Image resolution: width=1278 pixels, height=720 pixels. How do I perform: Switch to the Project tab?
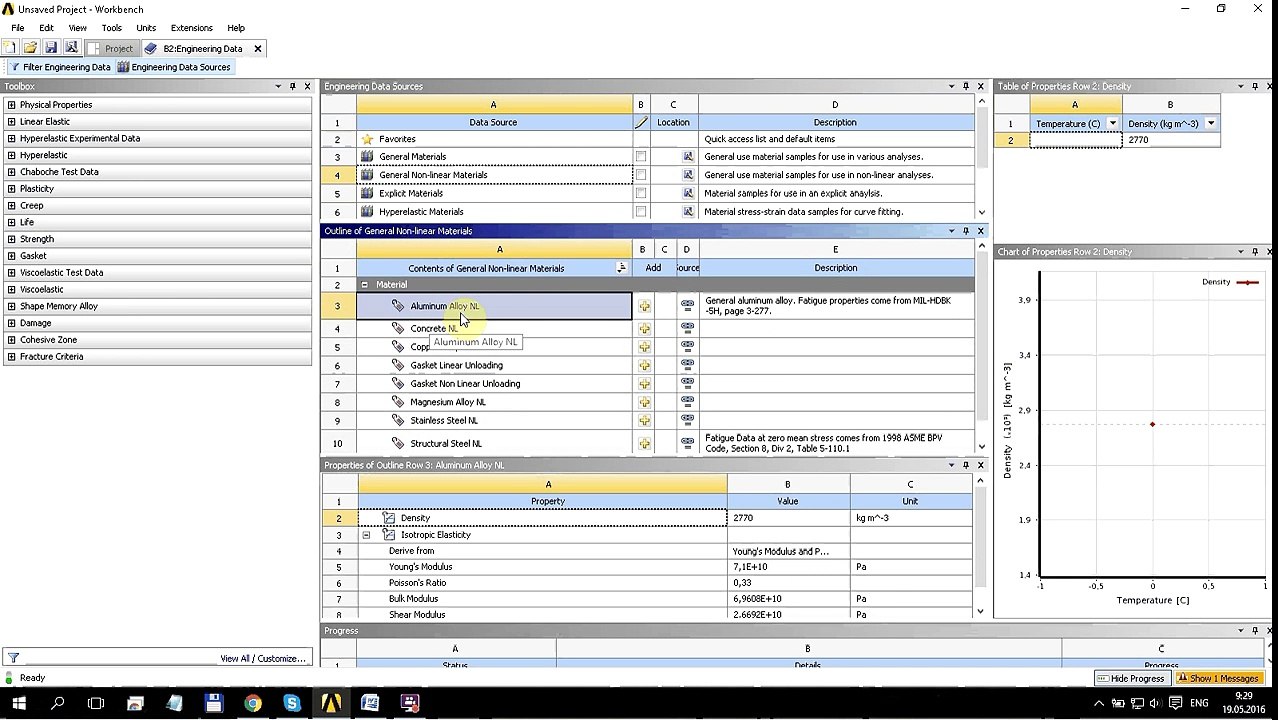coord(110,48)
